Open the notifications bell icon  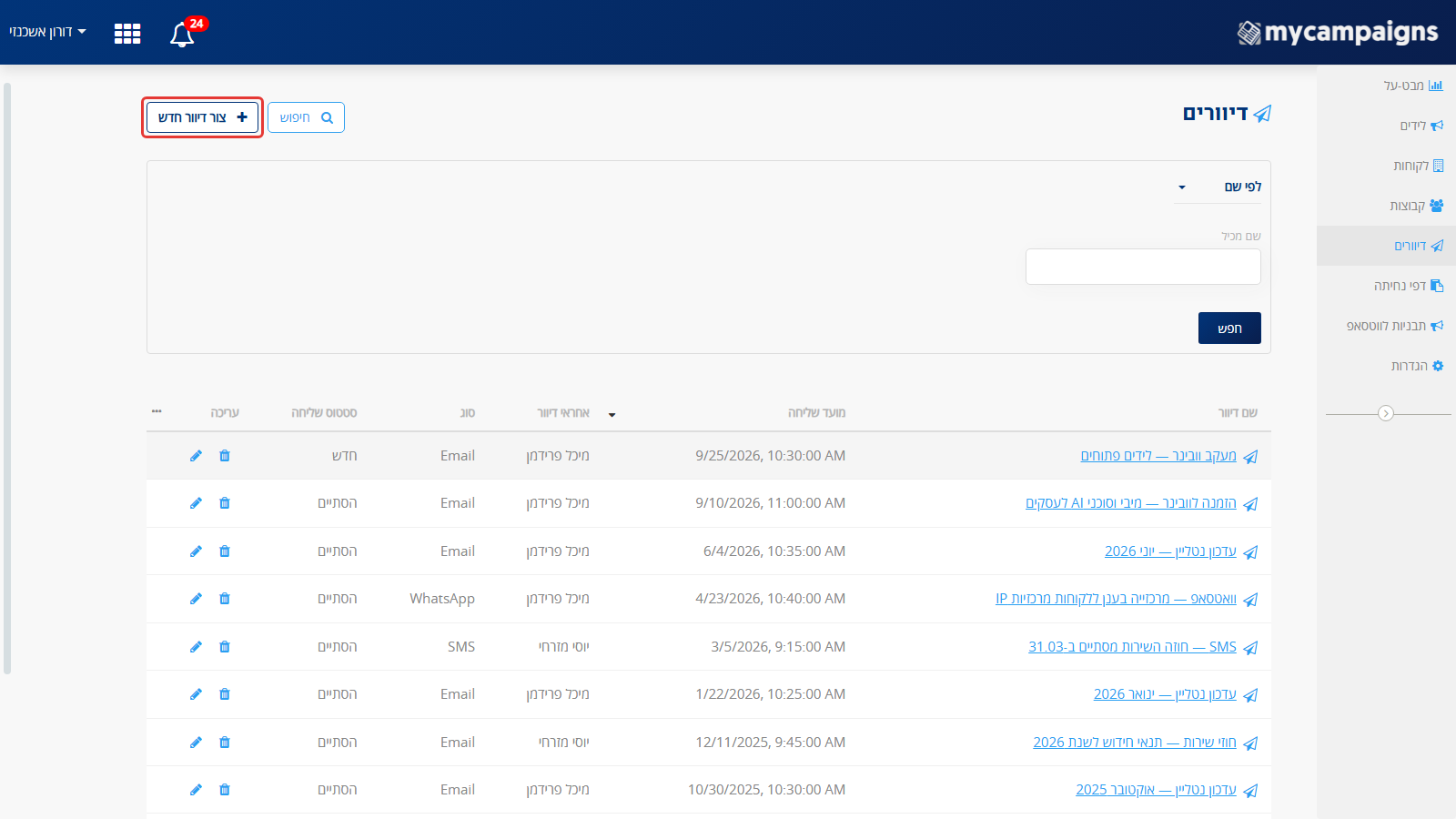coord(183,34)
